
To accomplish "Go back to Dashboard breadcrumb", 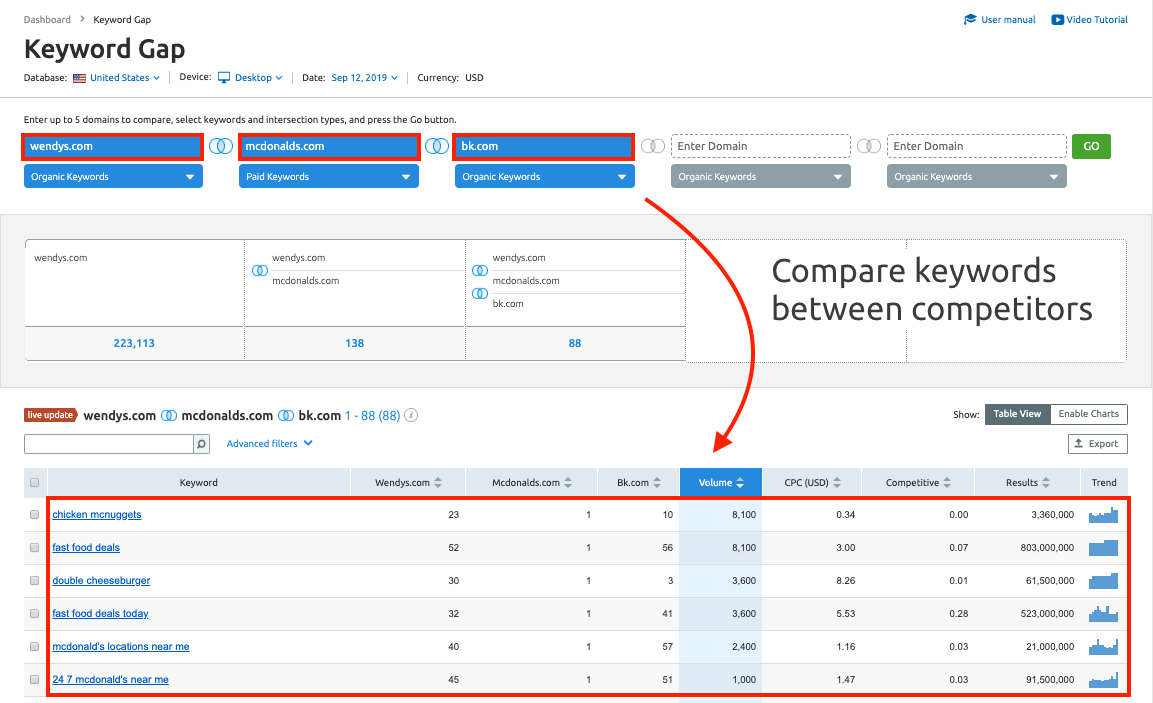I will (47, 20).
